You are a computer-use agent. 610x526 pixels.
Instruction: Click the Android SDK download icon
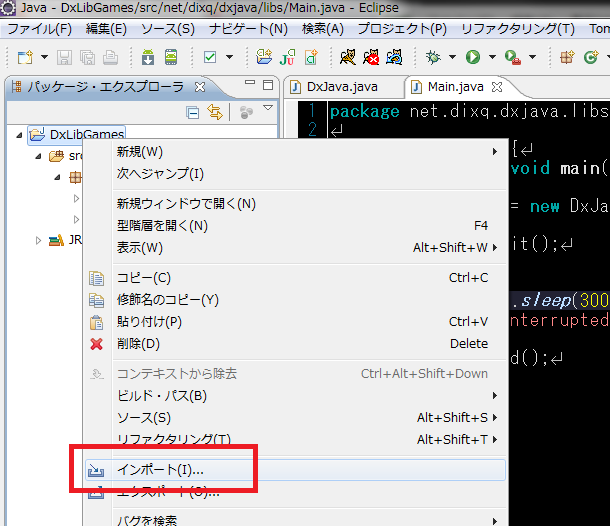[148, 57]
